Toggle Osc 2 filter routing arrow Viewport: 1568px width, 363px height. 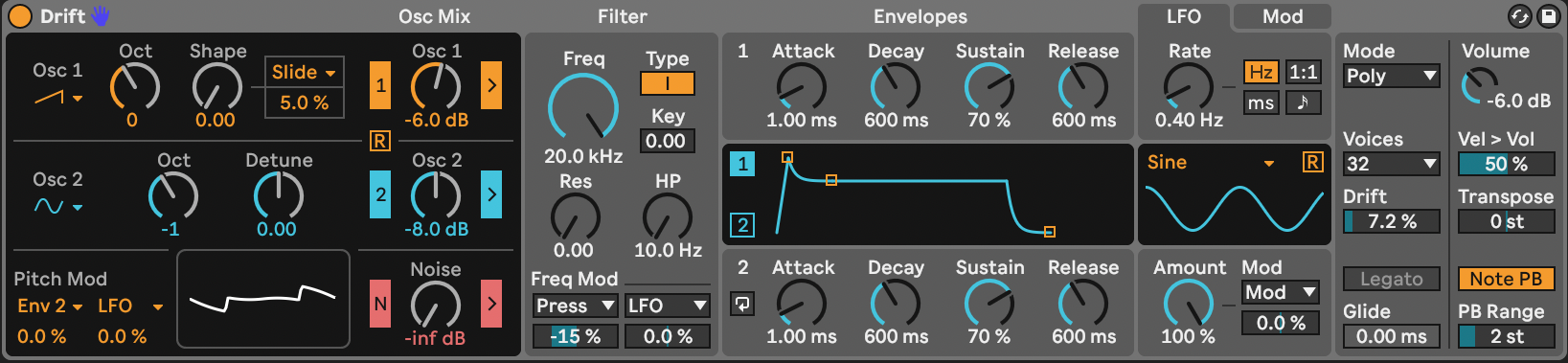[491, 194]
